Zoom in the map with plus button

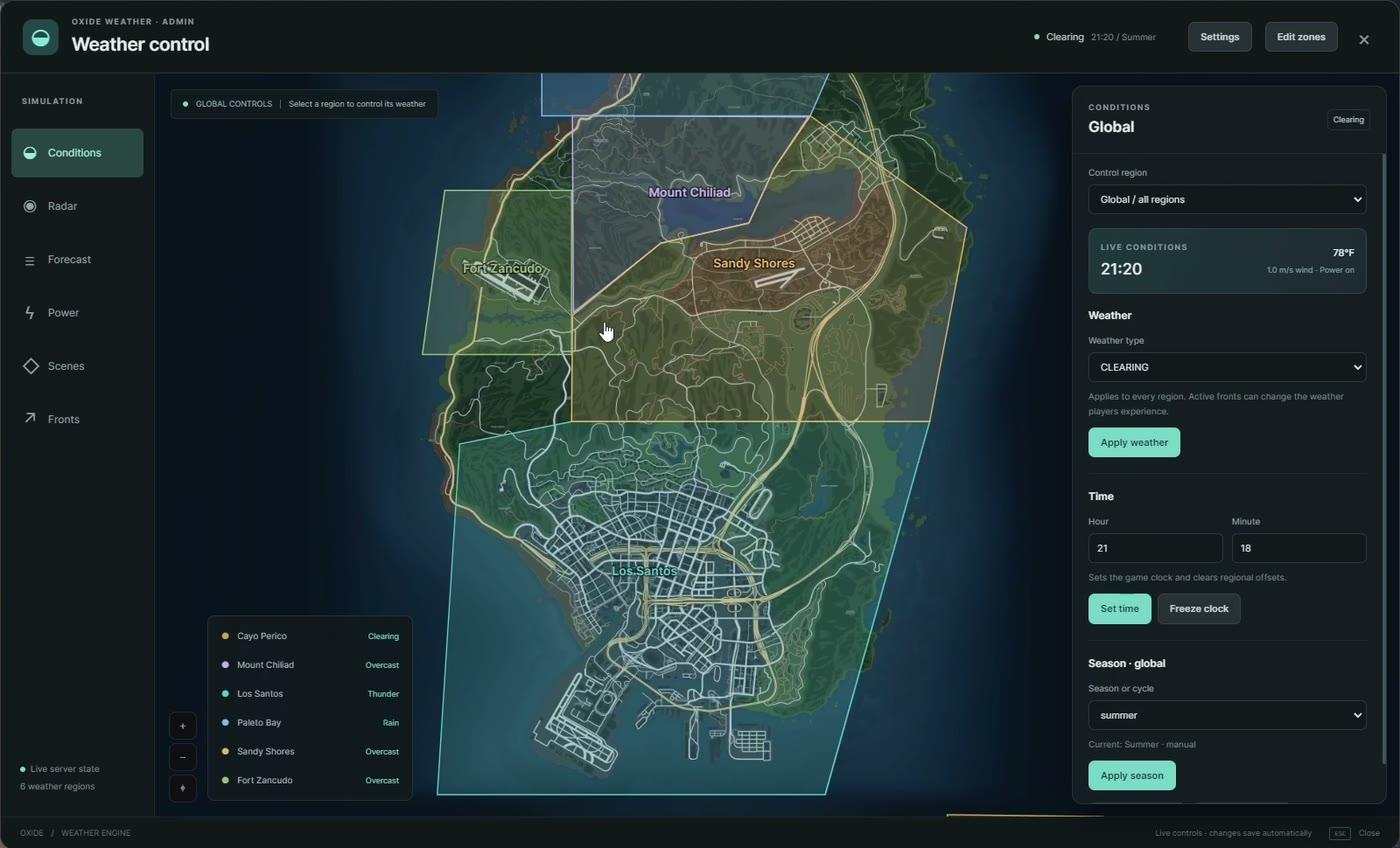point(182,726)
